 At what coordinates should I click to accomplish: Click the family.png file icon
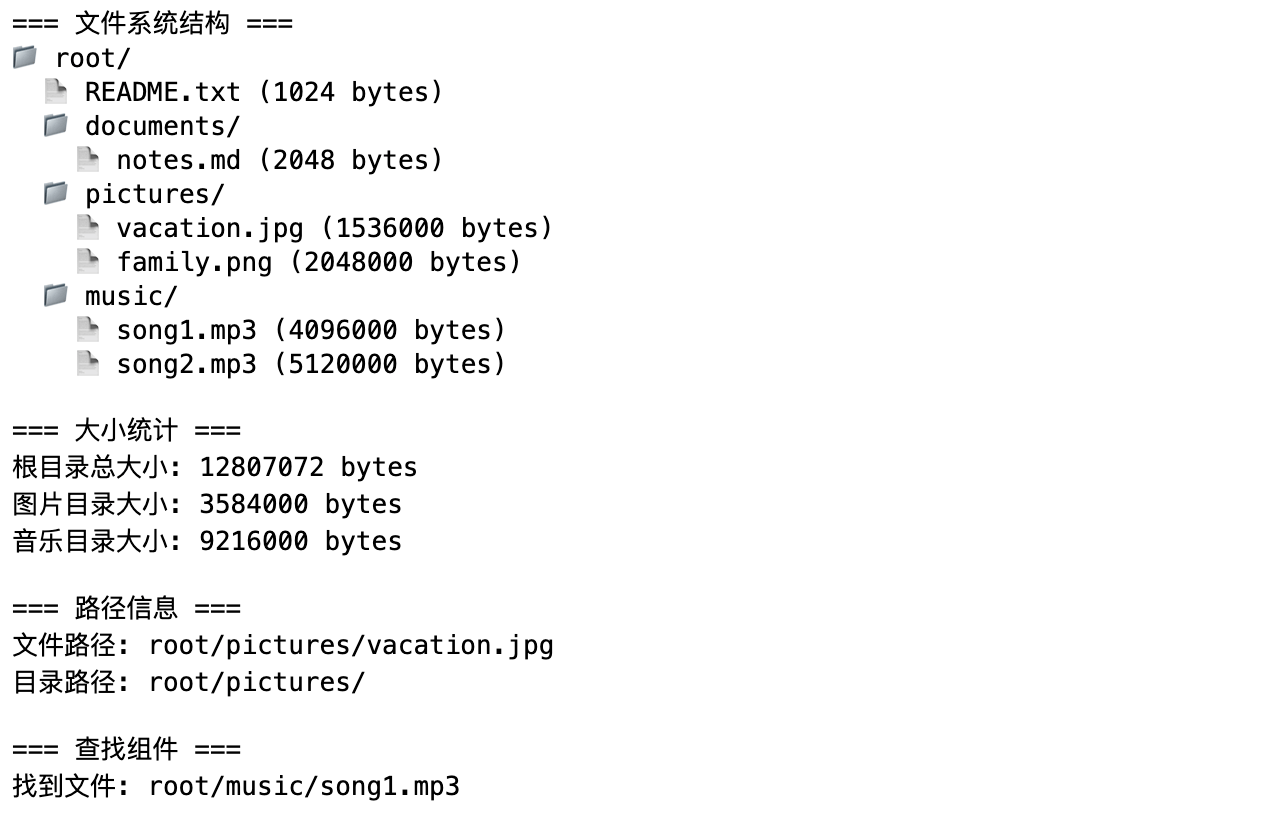click(88, 261)
